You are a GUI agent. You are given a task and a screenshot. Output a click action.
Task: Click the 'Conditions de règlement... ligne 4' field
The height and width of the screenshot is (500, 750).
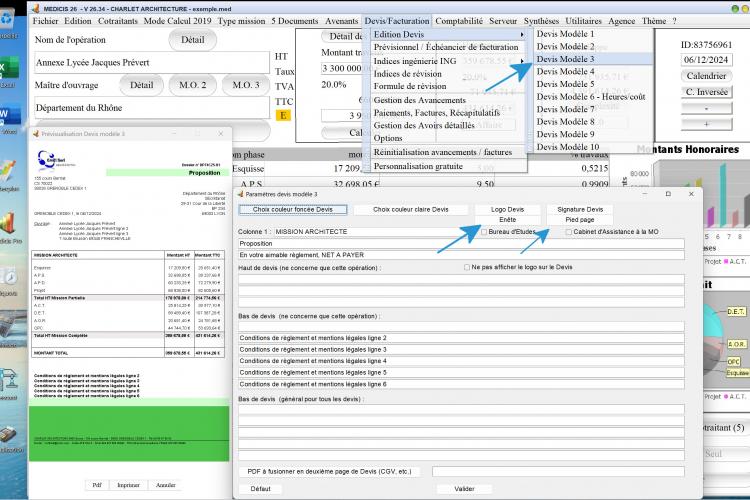click(461, 361)
